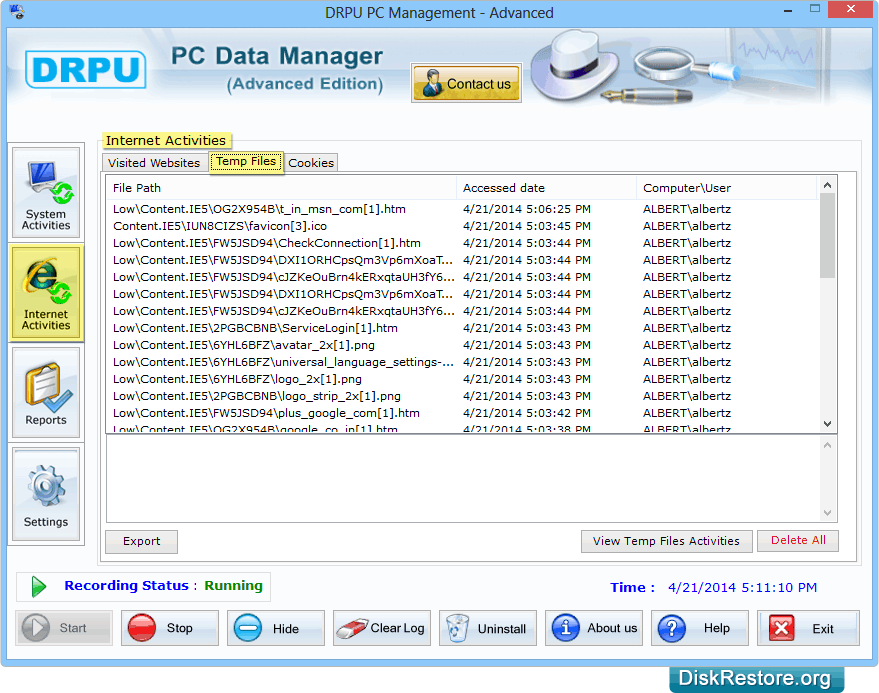Close the DRPU PC Management window

[x=850, y=9]
